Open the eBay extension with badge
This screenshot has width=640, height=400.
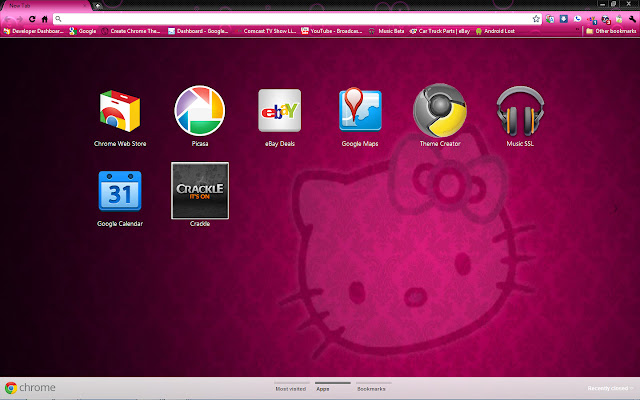click(x=592, y=19)
